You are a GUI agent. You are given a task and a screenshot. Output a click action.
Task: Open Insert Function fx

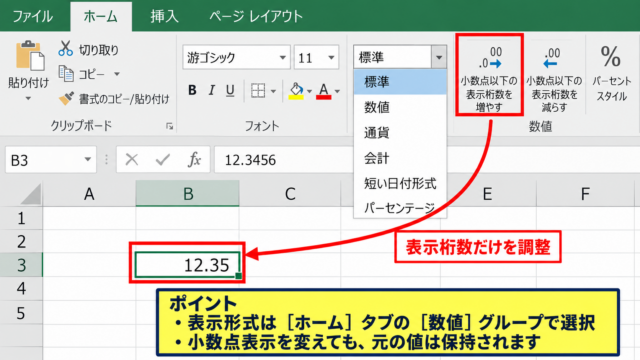pyautogui.click(x=194, y=160)
